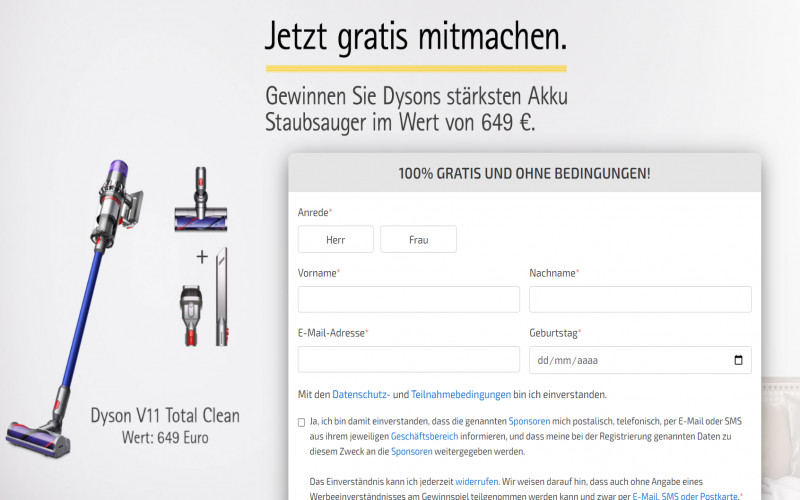Click the 'Wert: 649 Euro' text
This screenshot has height=500, width=800.
(x=165, y=438)
